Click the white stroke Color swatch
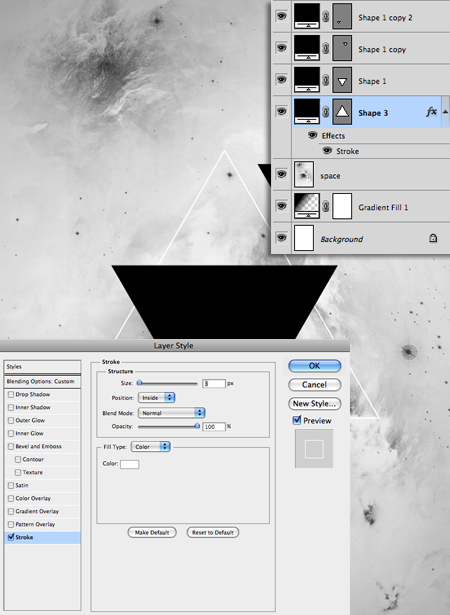Image resolution: width=450 pixels, height=615 pixels. 129,464
